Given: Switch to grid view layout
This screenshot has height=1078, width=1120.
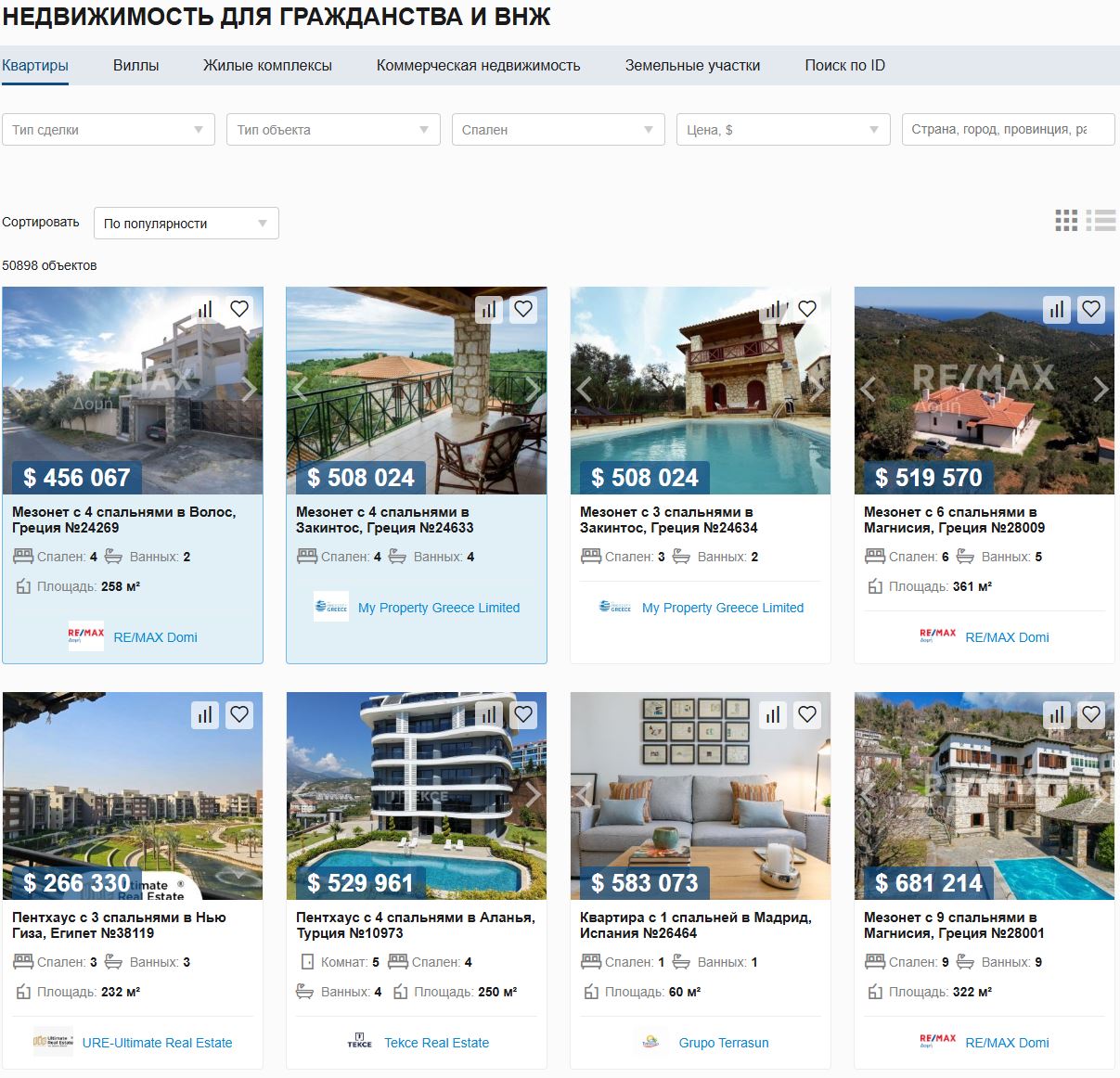Looking at the screenshot, I should tap(1066, 220).
